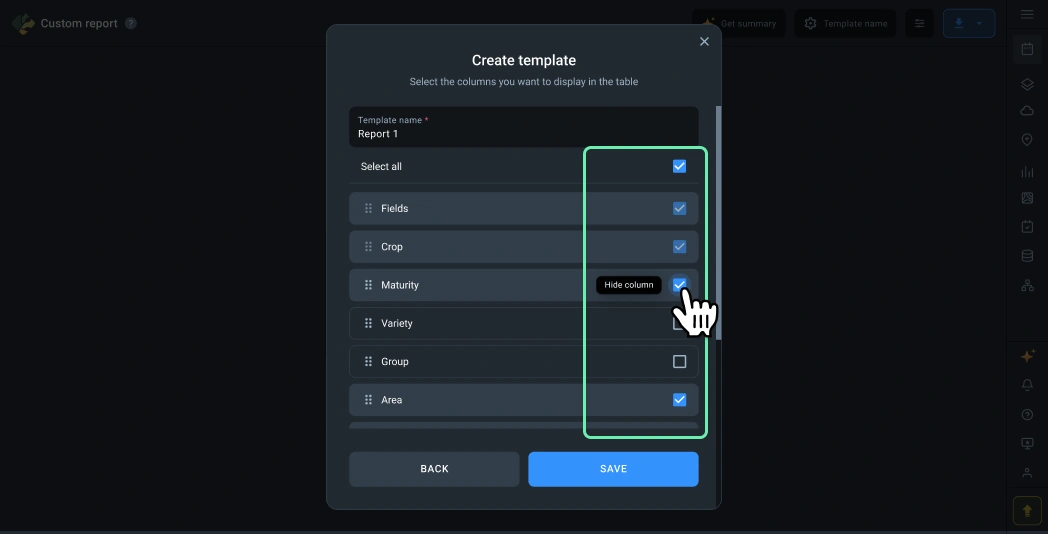The width and height of the screenshot is (1048, 534).
Task: Open the weather cloud icon in sidebar
Action: (1027, 111)
